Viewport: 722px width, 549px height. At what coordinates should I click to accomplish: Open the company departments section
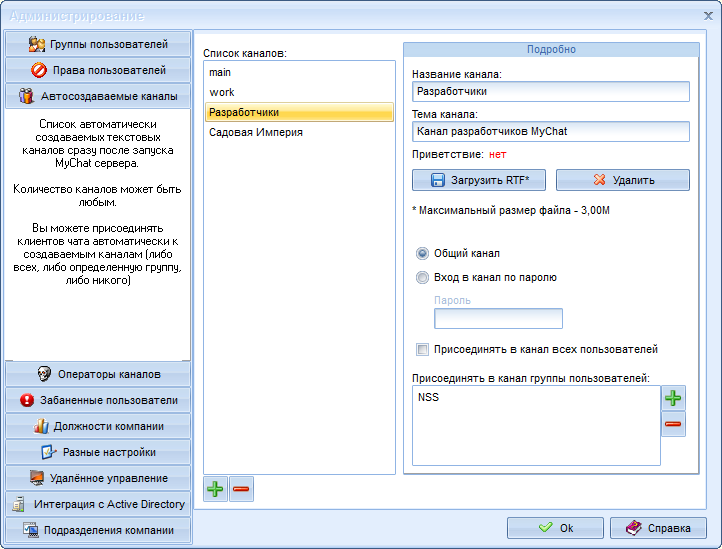tap(98, 530)
